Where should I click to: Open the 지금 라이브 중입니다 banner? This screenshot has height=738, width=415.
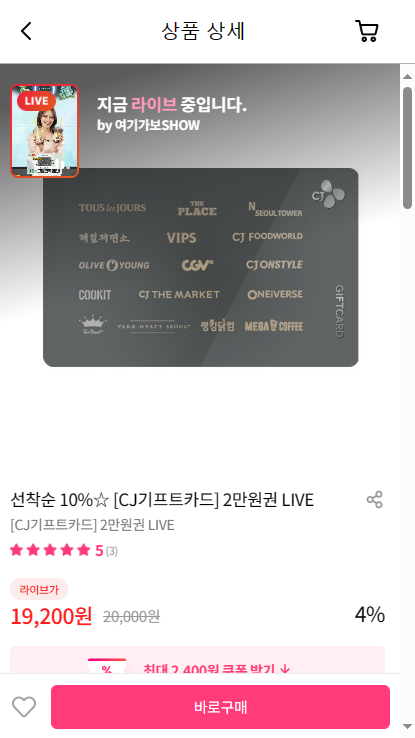pos(172,104)
